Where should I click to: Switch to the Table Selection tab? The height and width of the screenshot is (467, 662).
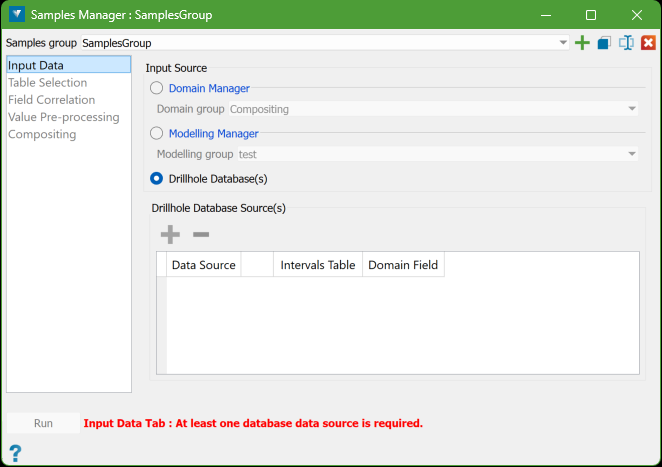tap(47, 83)
